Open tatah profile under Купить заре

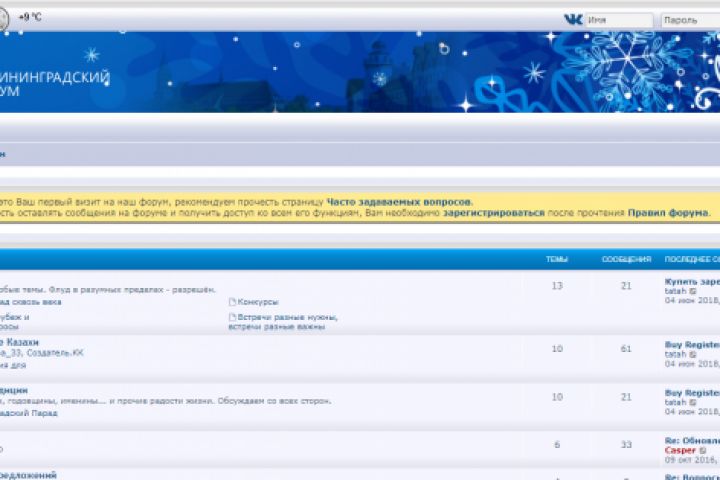[x=675, y=291]
